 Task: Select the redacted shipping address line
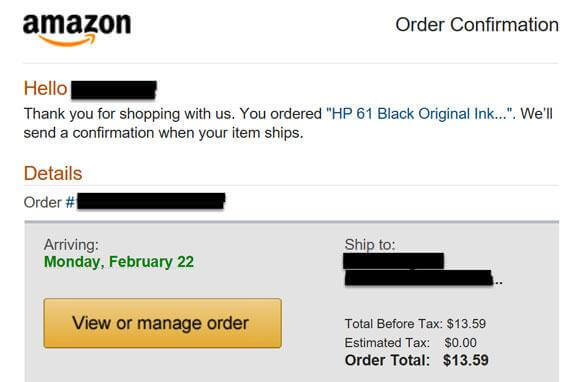(419, 278)
